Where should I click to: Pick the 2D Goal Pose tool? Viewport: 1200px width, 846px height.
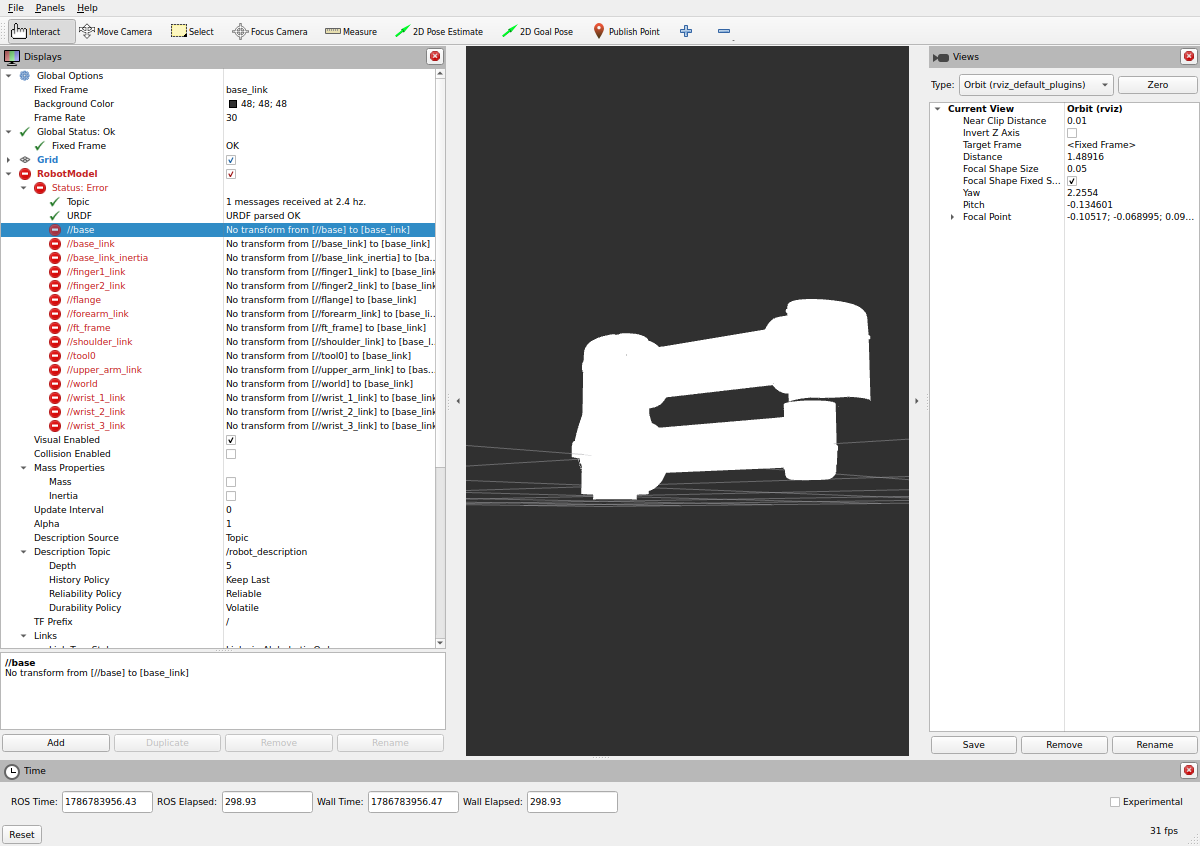[x=538, y=31]
